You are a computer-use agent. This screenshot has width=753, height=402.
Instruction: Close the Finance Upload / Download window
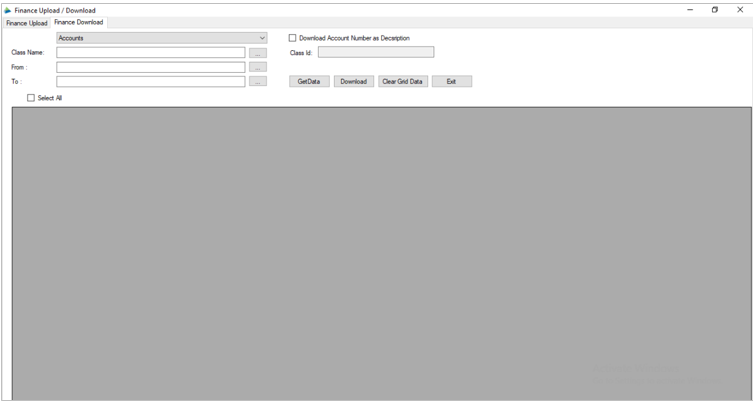pos(740,10)
